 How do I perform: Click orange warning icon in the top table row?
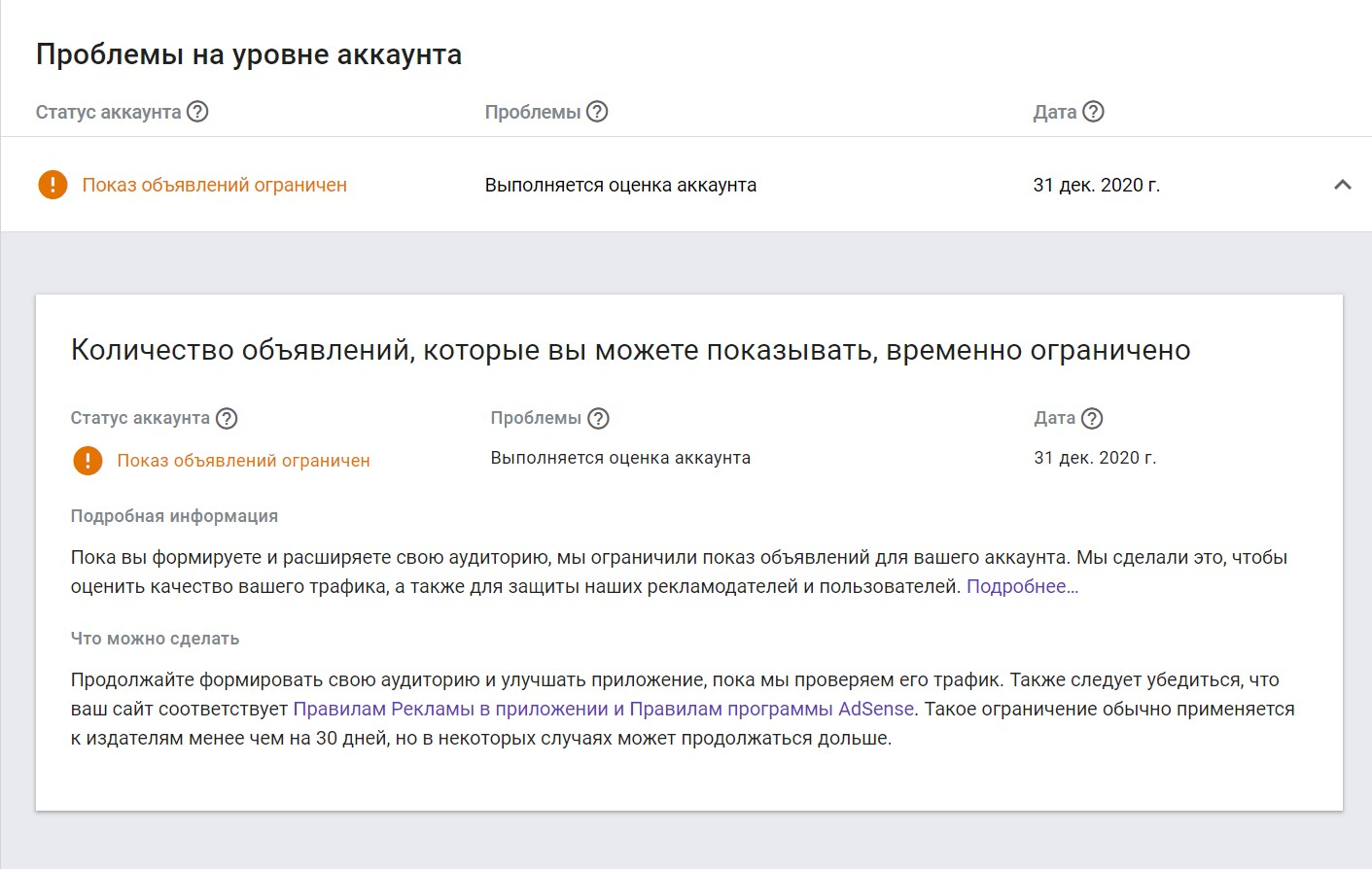point(53,185)
